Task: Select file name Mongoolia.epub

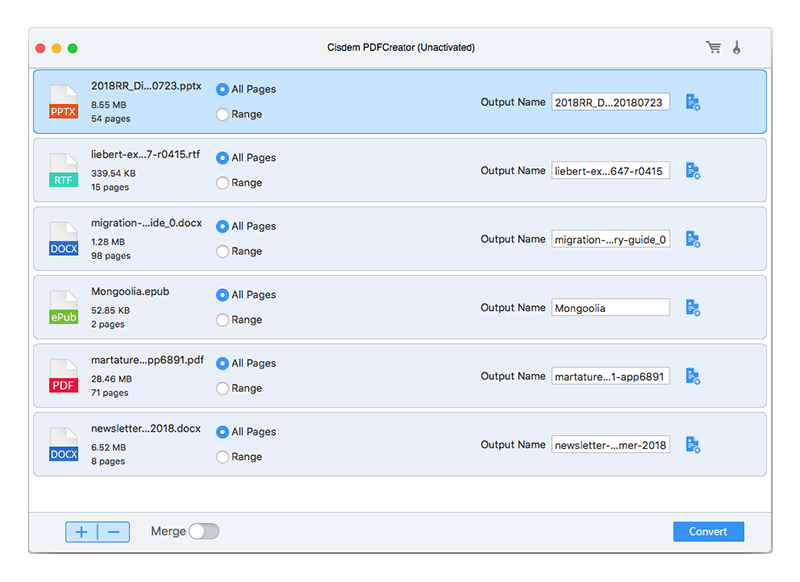Action: (x=130, y=292)
